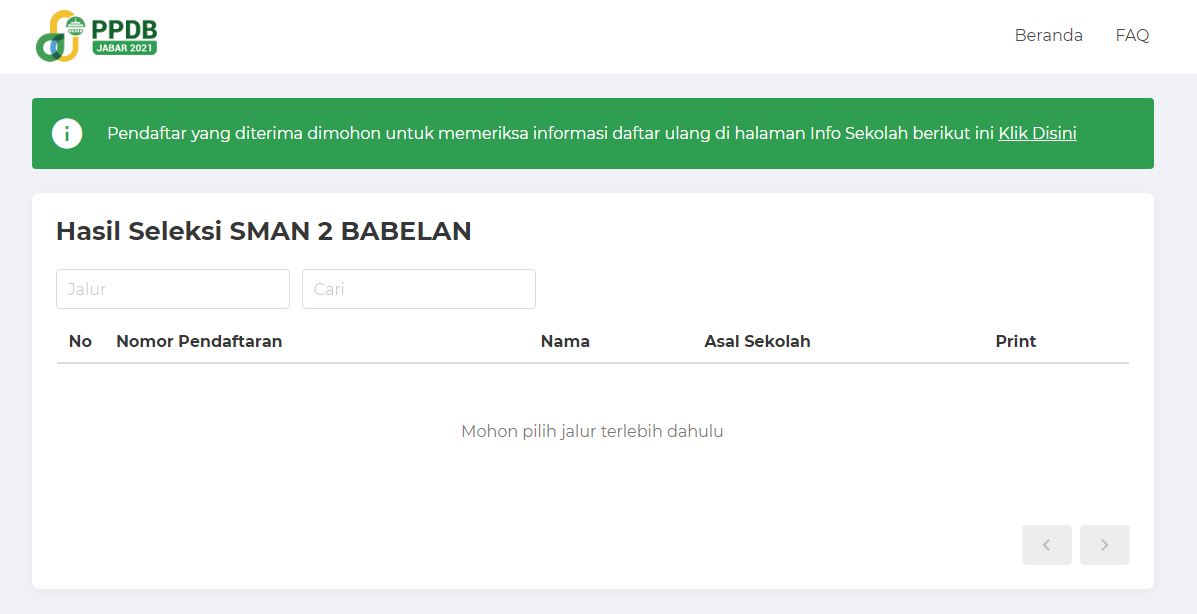The height and width of the screenshot is (614, 1197).
Task: Click the info icon in green banner
Action: pos(67,133)
